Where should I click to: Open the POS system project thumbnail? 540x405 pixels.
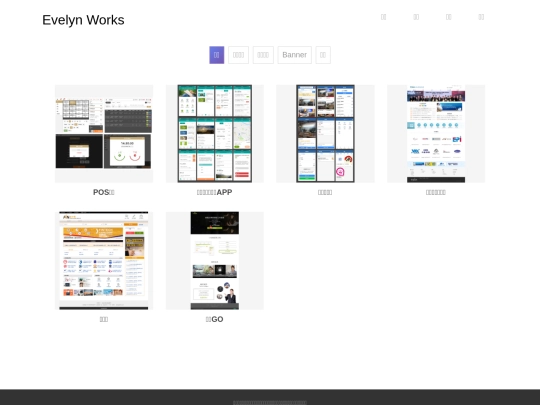tap(104, 134)
